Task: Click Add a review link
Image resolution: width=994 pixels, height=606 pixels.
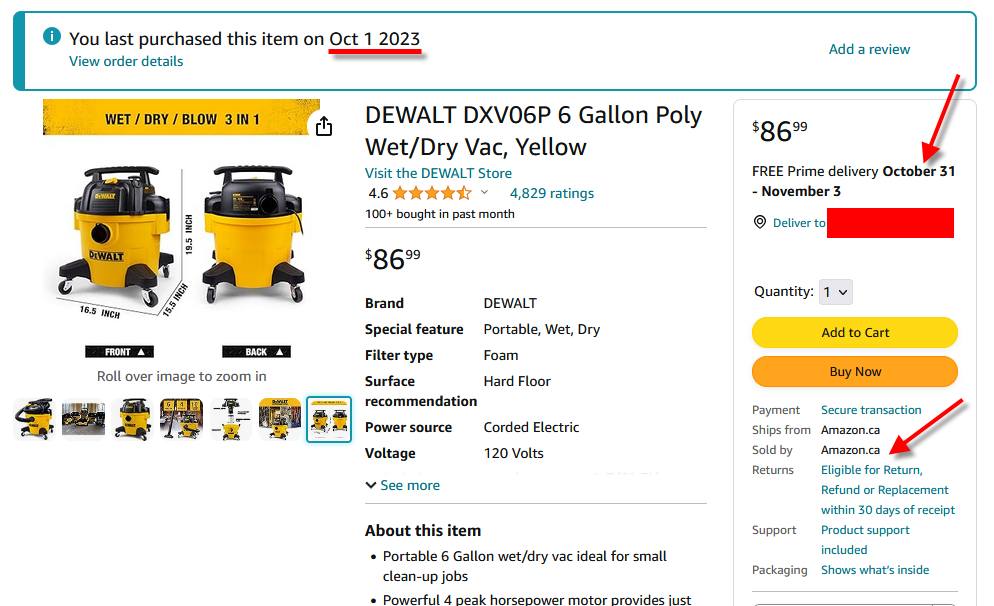Action: (869, 49)
